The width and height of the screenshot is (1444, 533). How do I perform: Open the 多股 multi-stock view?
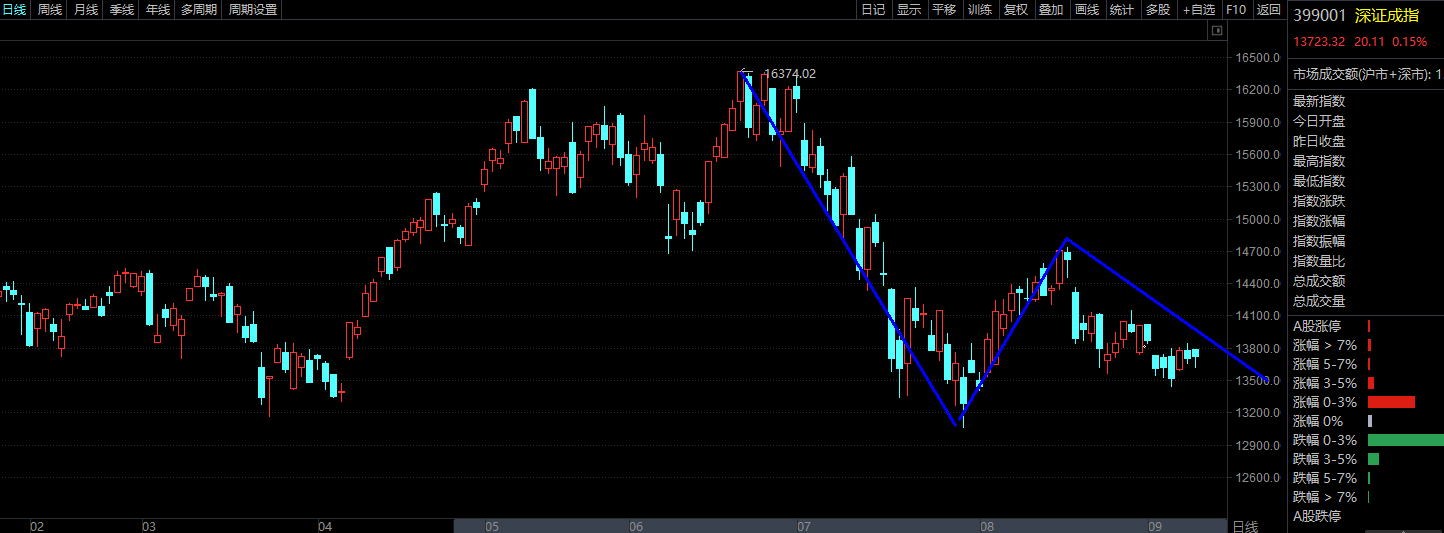(x=1157, y=9)
